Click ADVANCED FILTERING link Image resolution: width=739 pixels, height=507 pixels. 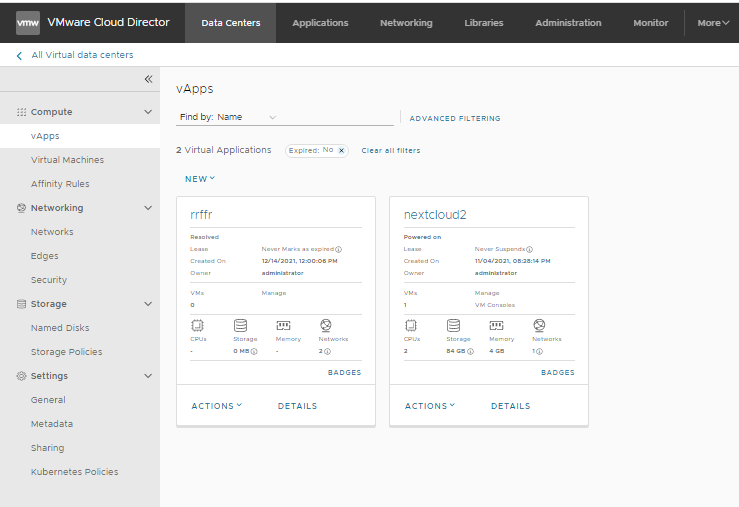pyautogui.click(x=455, y=118)
